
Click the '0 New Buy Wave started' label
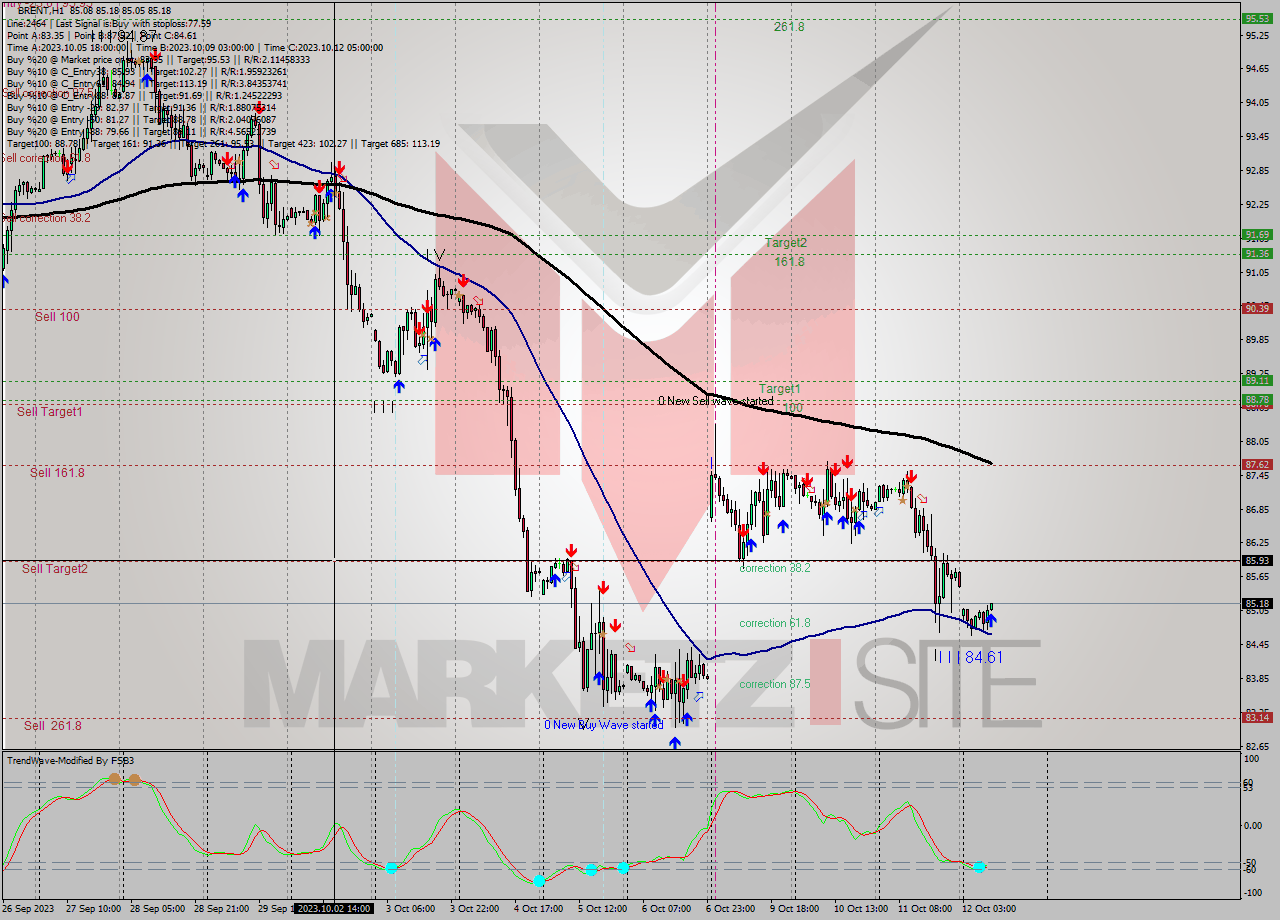604,724
